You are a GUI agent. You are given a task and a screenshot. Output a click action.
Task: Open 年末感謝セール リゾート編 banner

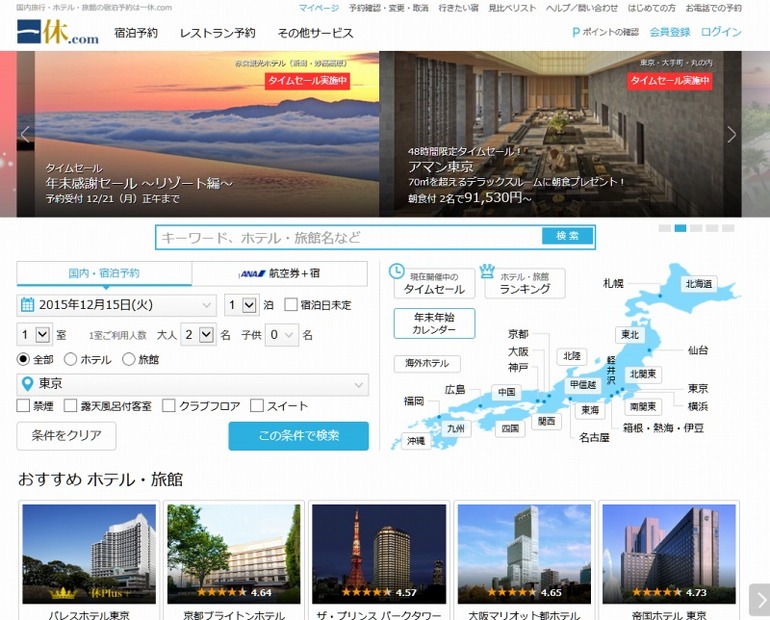coord(198,134)
